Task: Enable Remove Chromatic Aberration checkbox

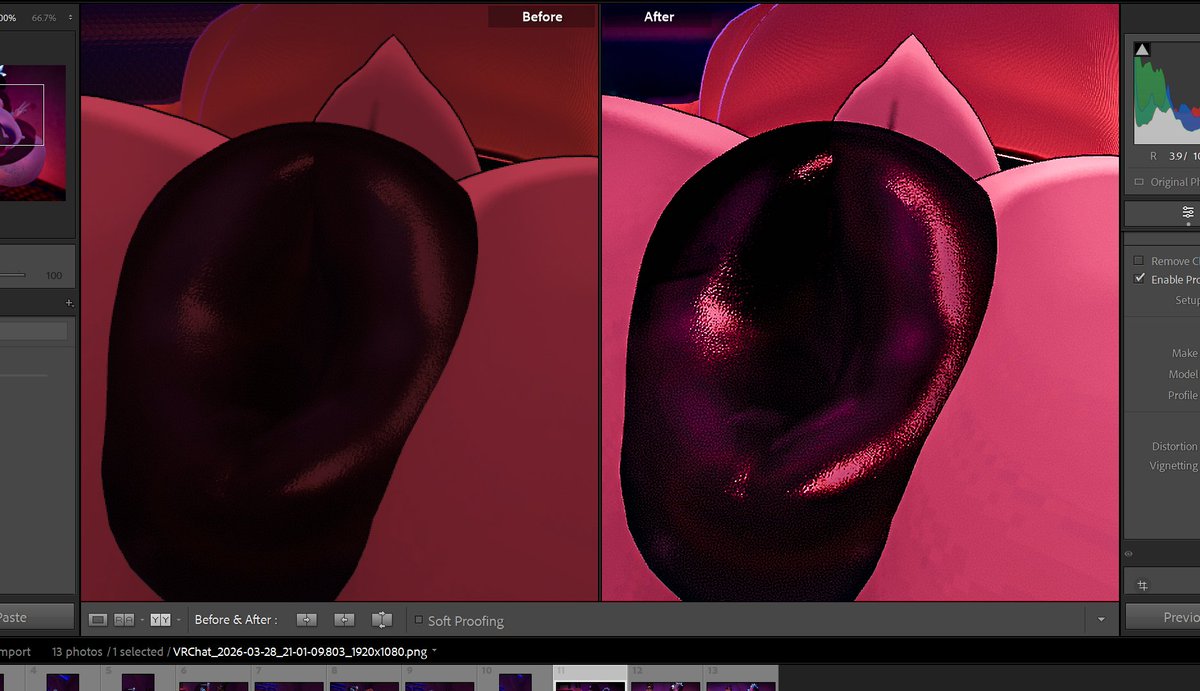Action: pos(1138,261)
